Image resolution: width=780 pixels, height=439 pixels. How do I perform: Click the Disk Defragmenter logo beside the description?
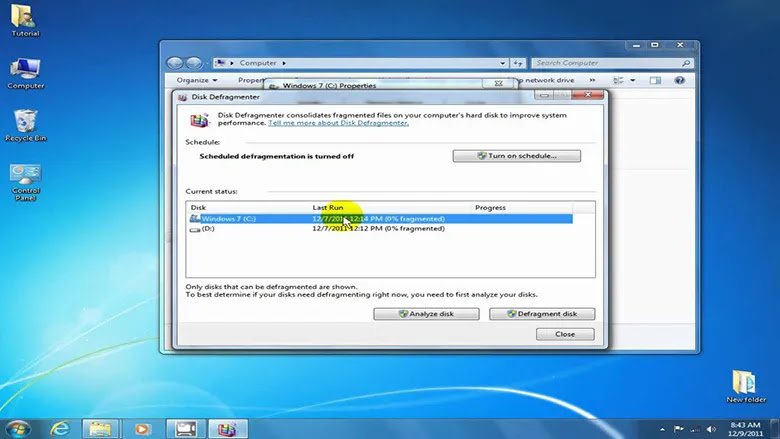(199, 120)
